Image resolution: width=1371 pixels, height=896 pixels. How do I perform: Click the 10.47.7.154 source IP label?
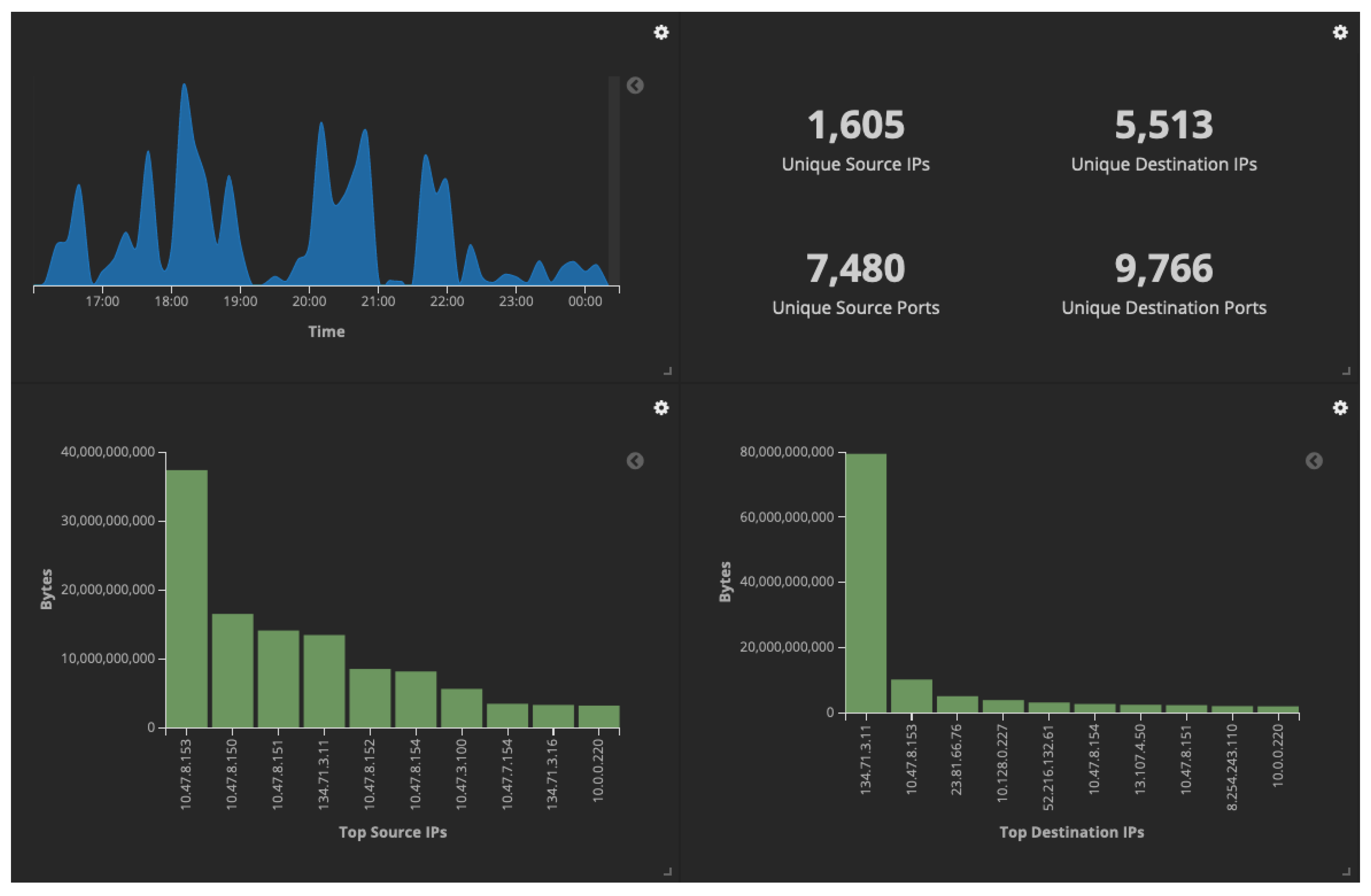(507, 775)
